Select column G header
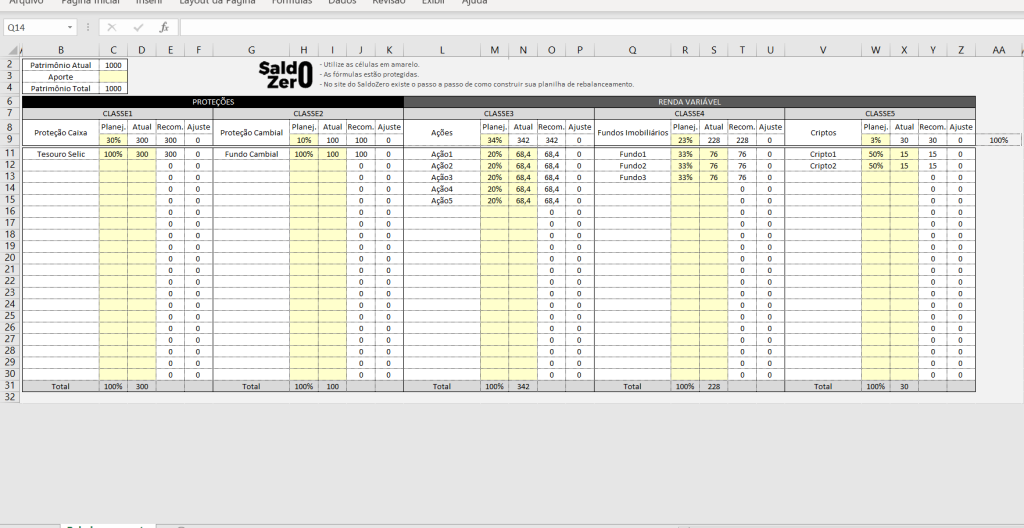 (251, 50)
